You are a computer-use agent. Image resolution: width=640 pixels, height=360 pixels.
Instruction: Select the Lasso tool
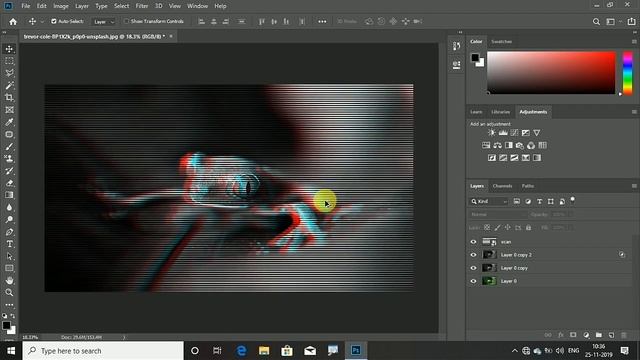click(x=9, y=73)
